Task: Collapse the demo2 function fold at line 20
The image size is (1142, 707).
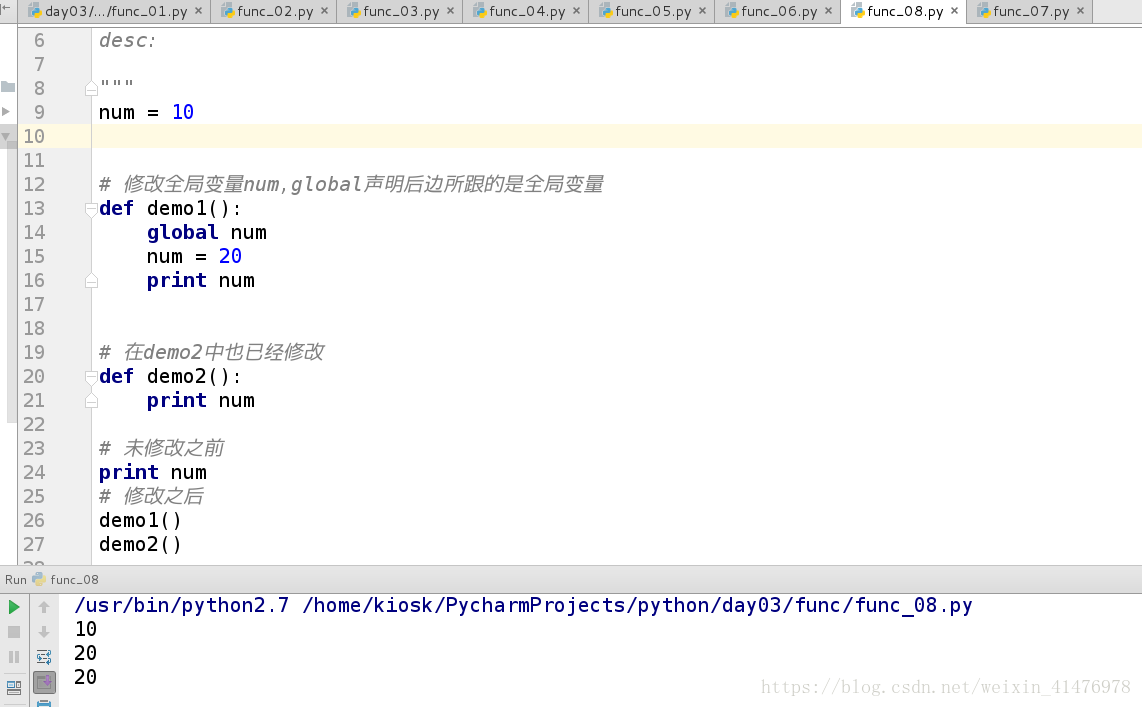Action: 91,377
